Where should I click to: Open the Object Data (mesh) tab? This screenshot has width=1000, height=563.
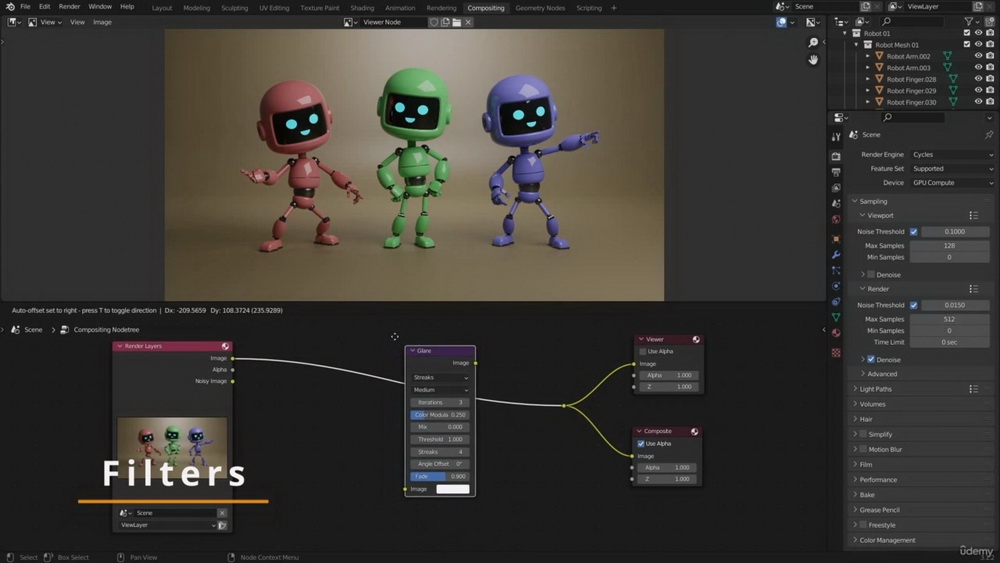coord(836,317)
